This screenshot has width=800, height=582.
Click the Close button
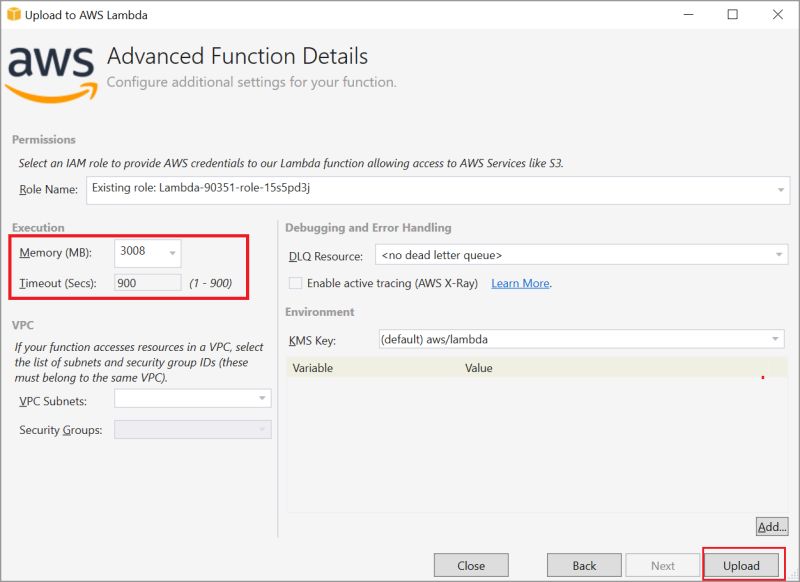(471, 565)
